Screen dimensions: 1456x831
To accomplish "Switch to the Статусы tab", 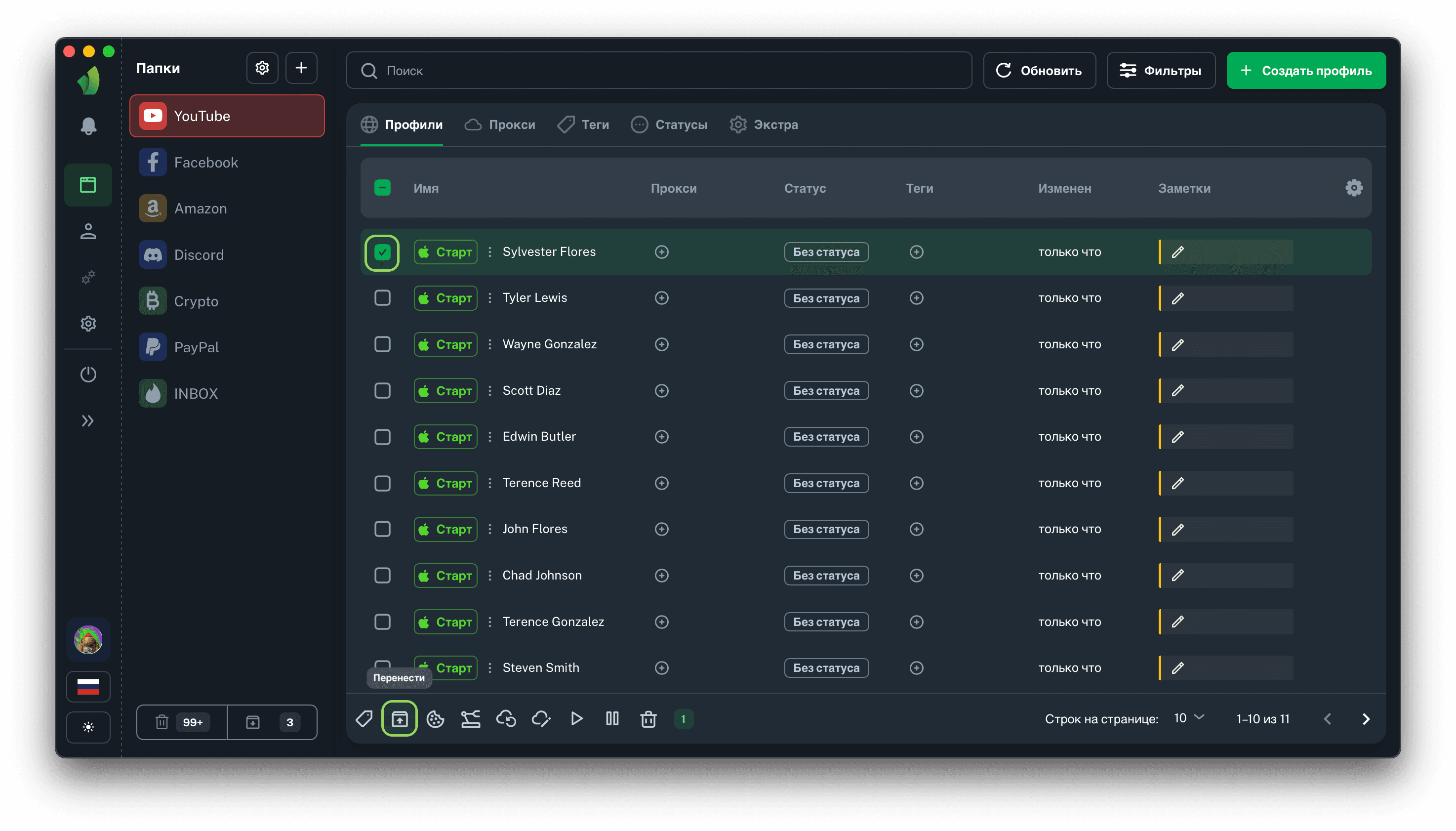I will pyautogui.click(x=669, y=125).
